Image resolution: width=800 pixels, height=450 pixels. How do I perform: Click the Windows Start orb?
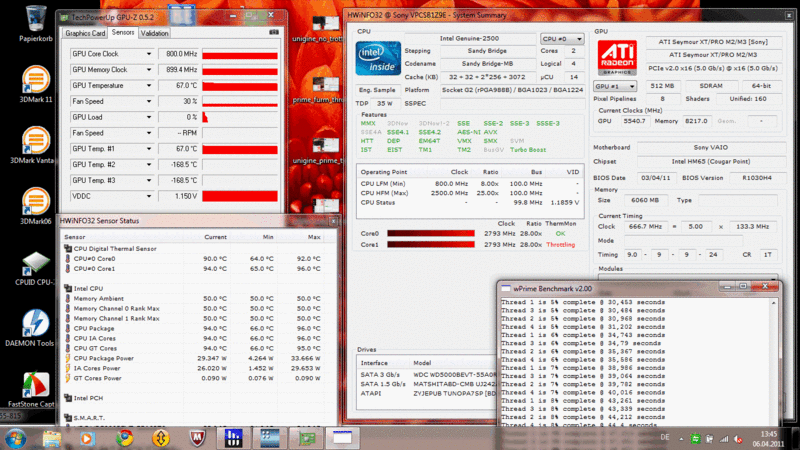pos(15,439)
